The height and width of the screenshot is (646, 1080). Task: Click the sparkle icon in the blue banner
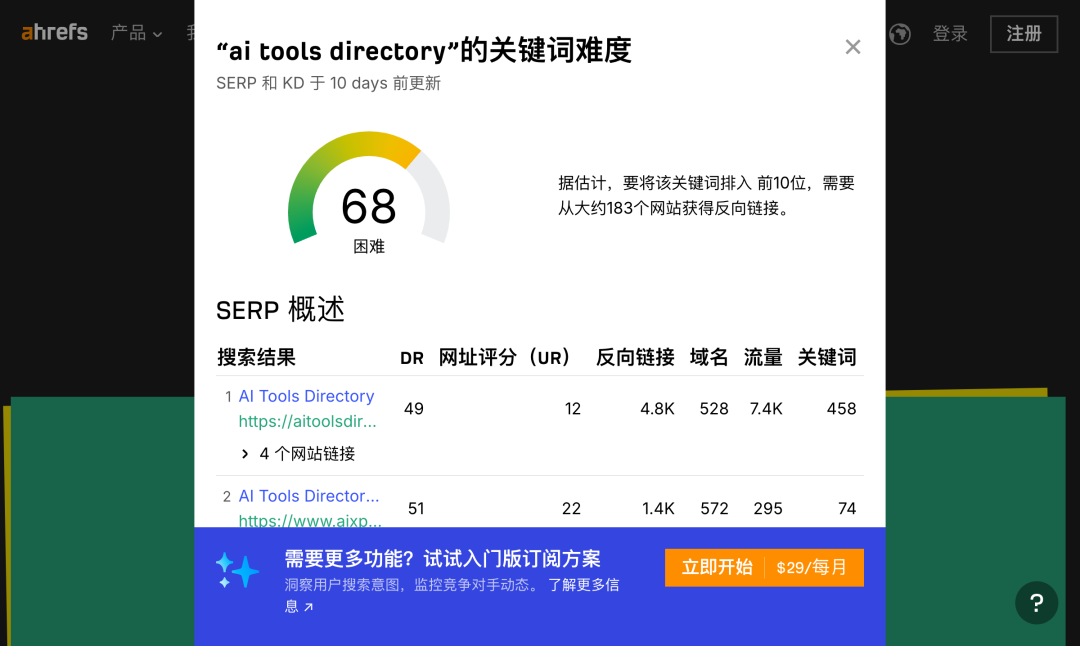237,570
